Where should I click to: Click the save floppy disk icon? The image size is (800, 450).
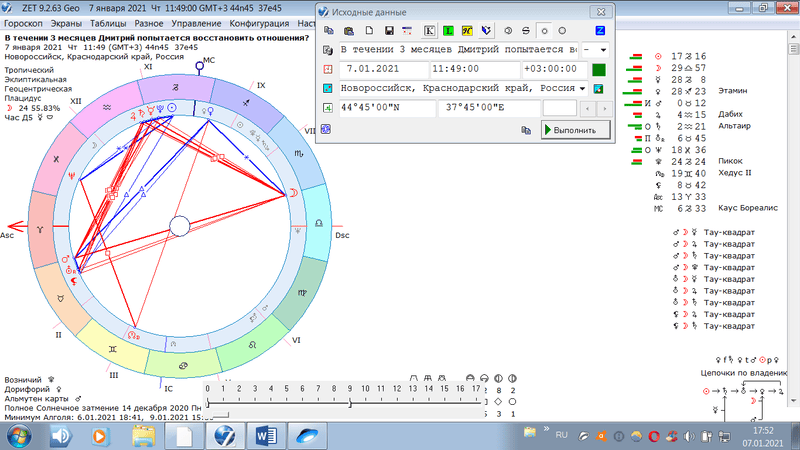[388, 31]
